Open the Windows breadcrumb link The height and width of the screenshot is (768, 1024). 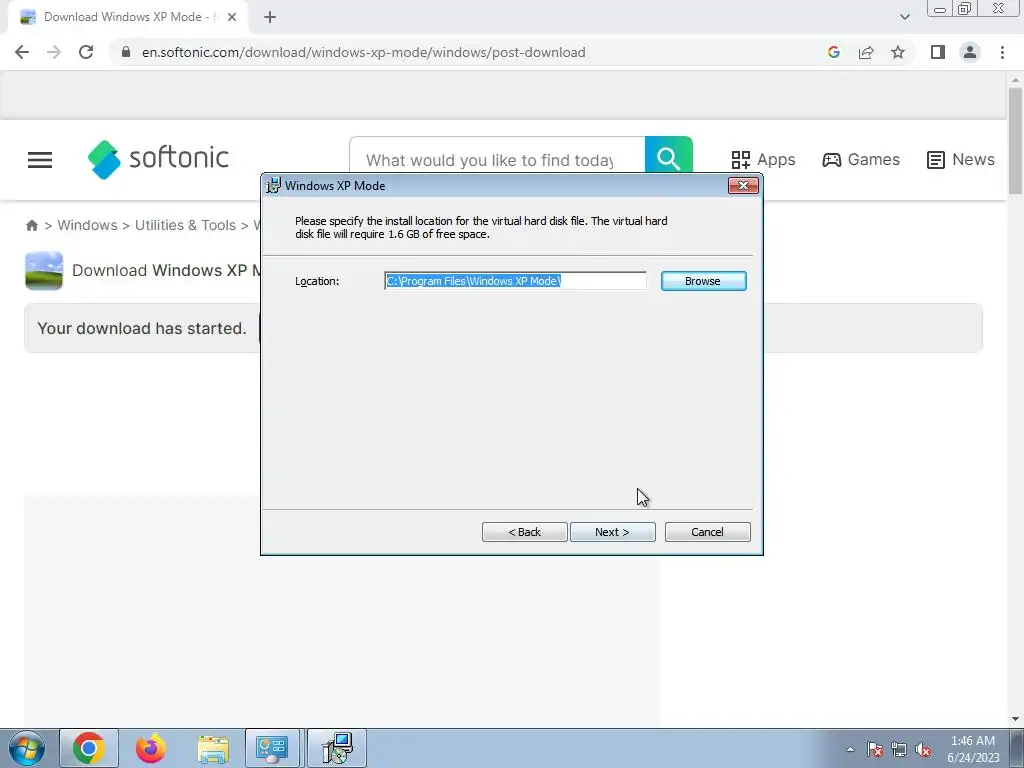(87, 225)
